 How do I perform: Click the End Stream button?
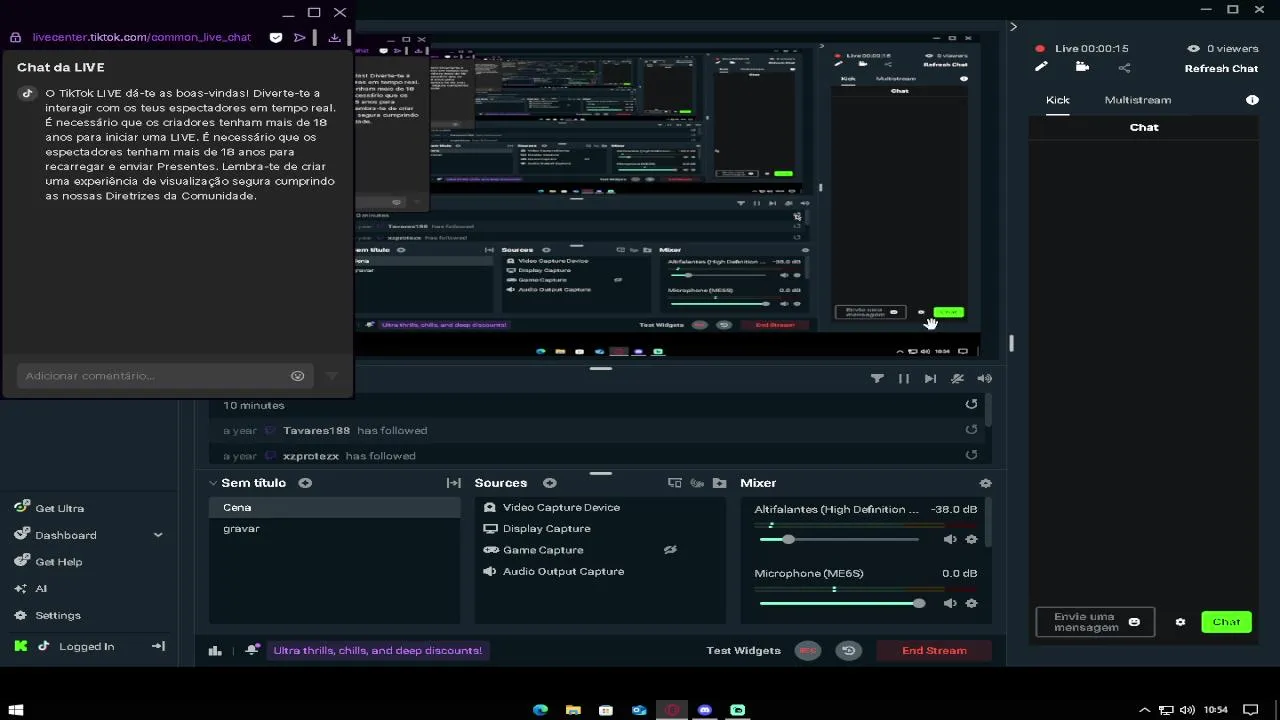point(934,650)
